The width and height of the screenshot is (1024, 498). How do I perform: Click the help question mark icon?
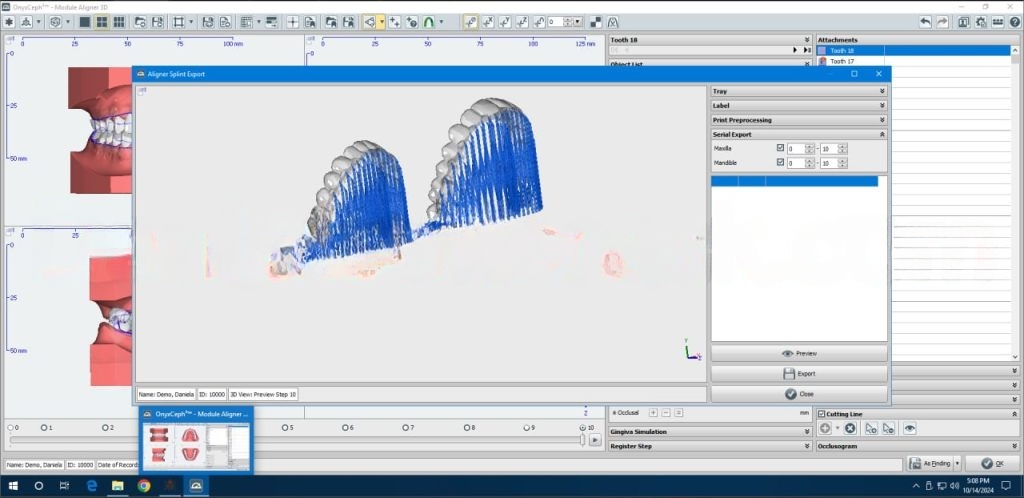point(1014,21)
